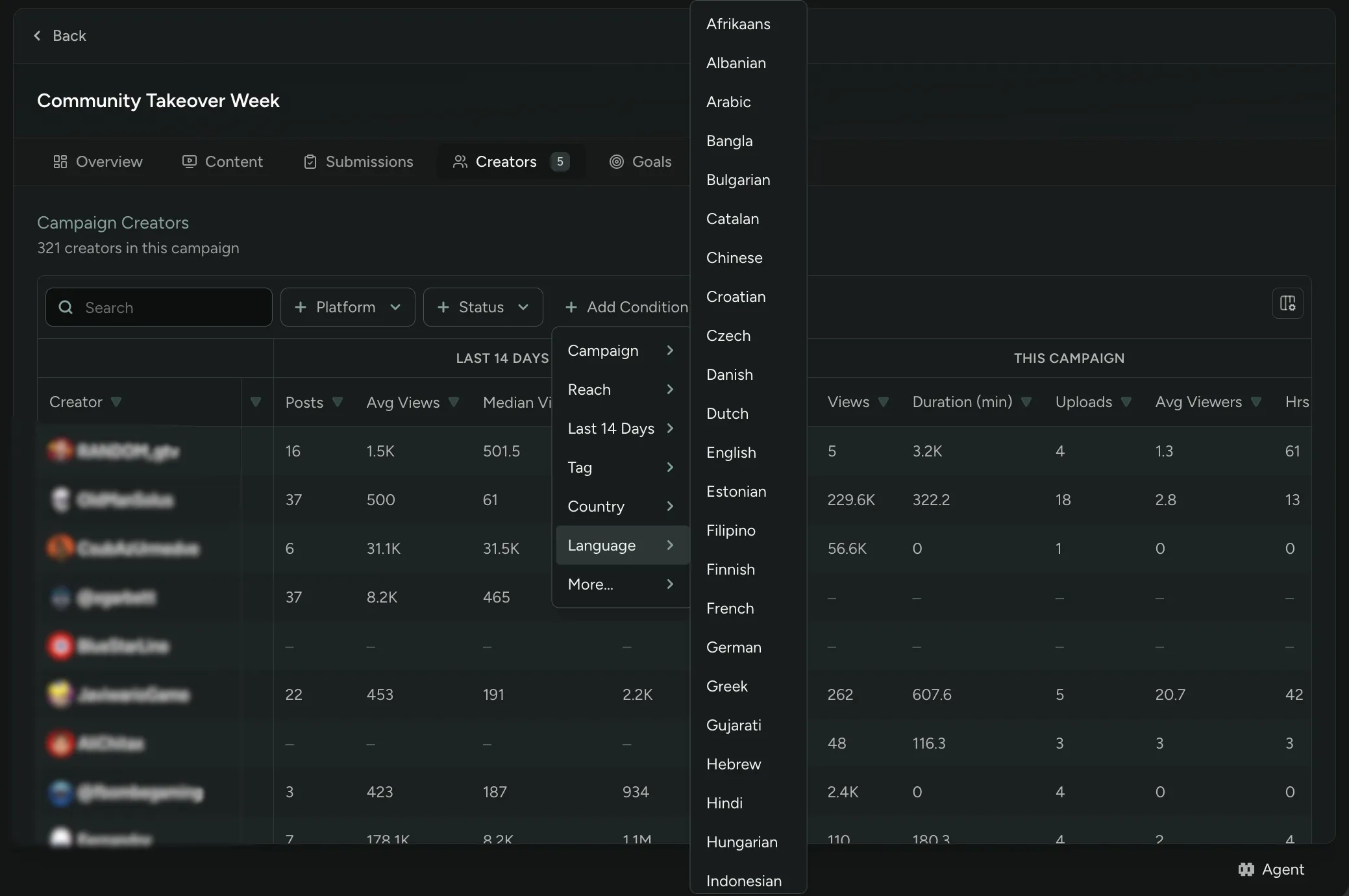Choose English from language list
1349x896 pixels.
[x=748, y=453]
